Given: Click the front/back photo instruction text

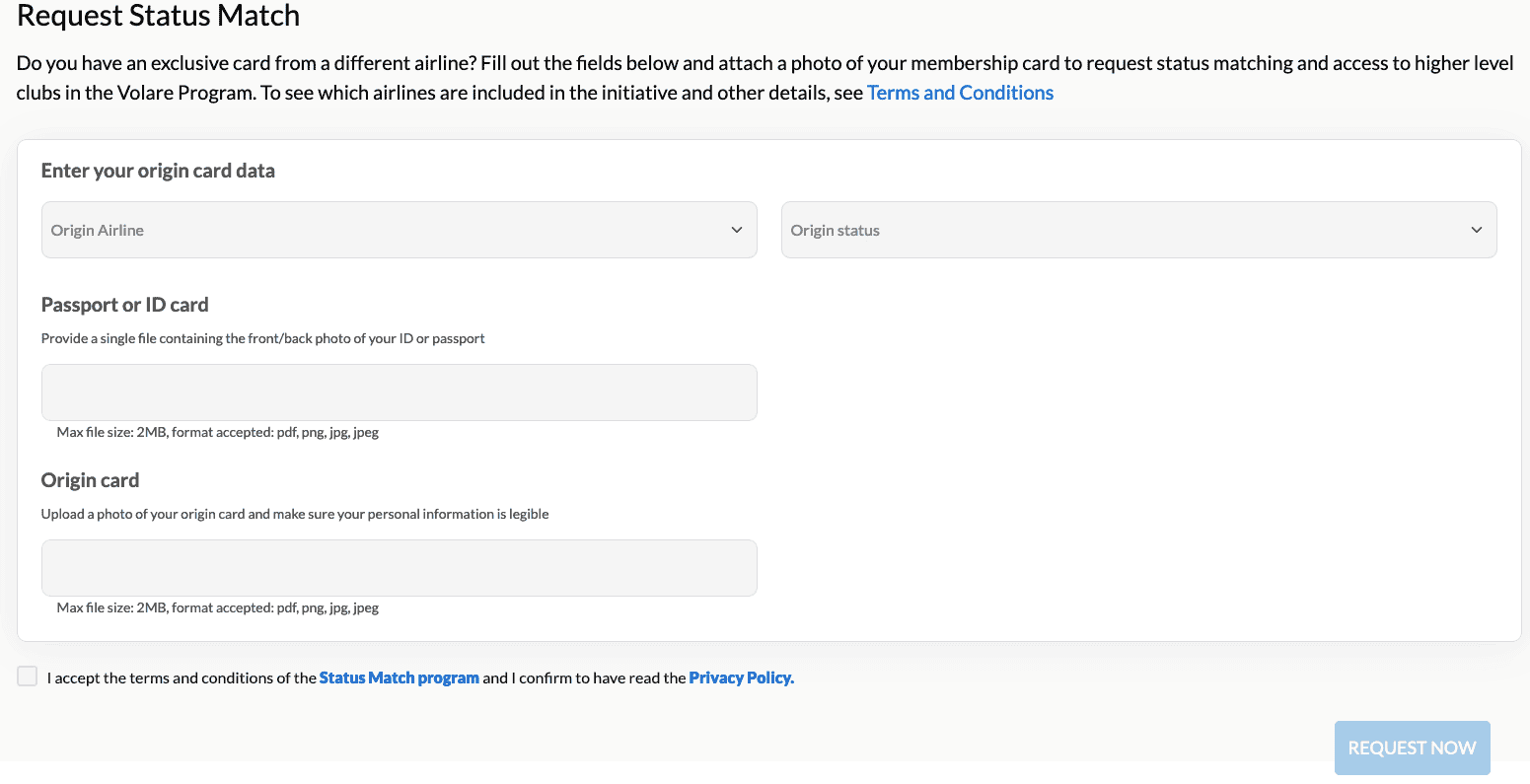Looking at the screenshot, I should tap(262, 338).
